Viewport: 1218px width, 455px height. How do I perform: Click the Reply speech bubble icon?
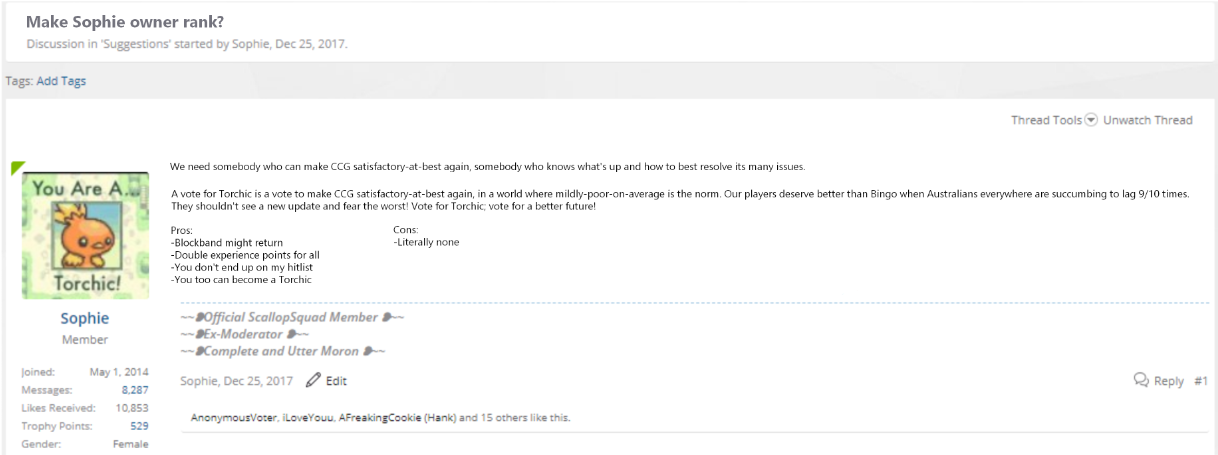(1141, 380)
